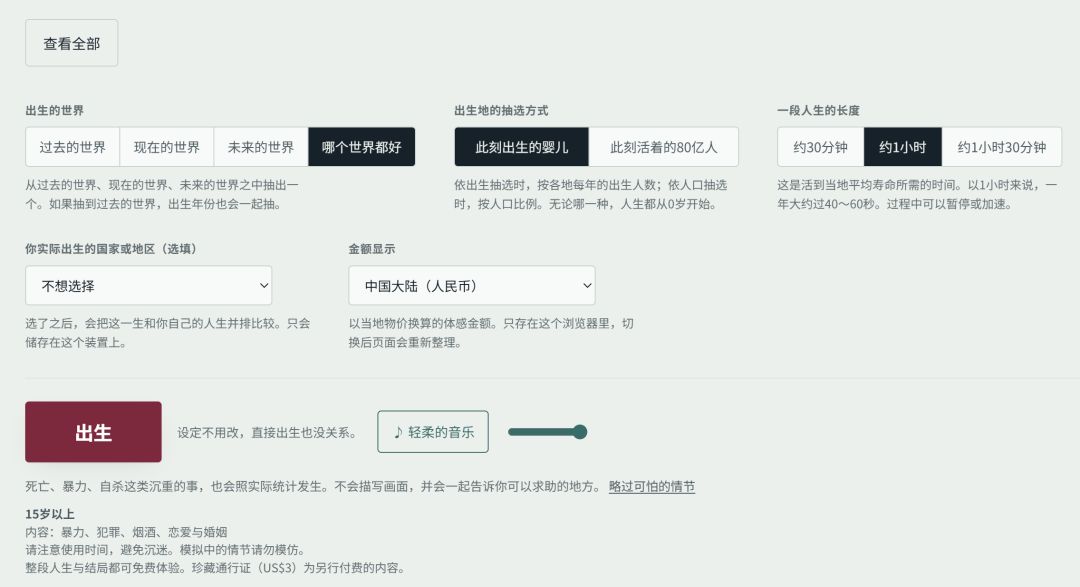Open the 不想选择 birth country dropdown
The width and height of the screenshot is (1080, 587).
pos(149,285)
